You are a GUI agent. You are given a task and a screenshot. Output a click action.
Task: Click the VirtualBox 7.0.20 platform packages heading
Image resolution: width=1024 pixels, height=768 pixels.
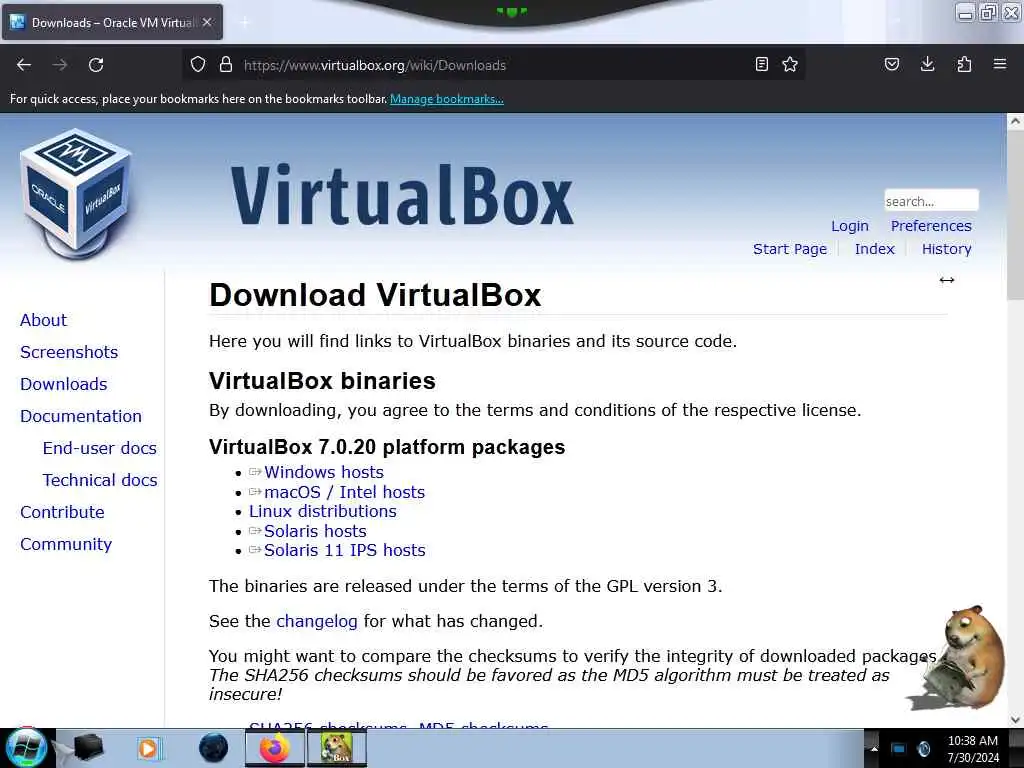387,447
